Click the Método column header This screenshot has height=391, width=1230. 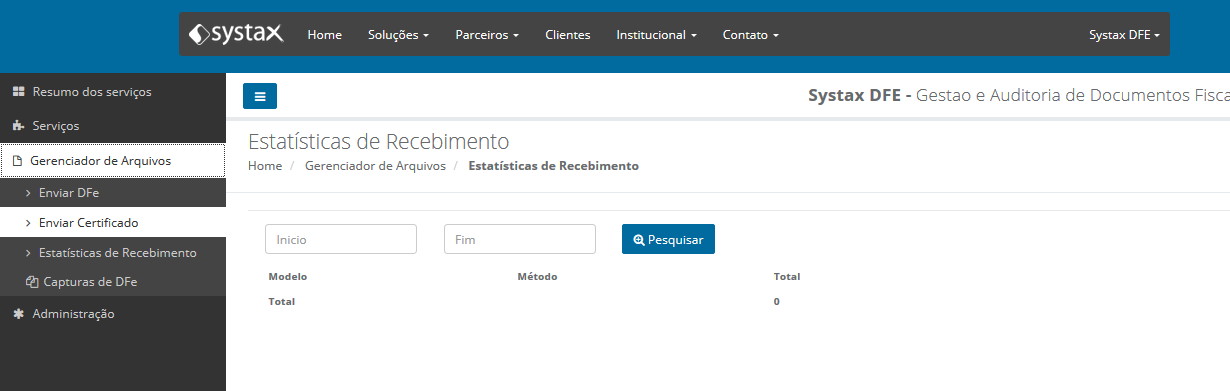tap(537, 276)
